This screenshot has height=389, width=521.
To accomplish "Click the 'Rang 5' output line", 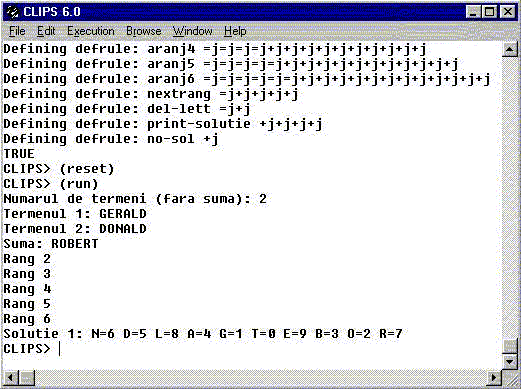I will 27,304.
